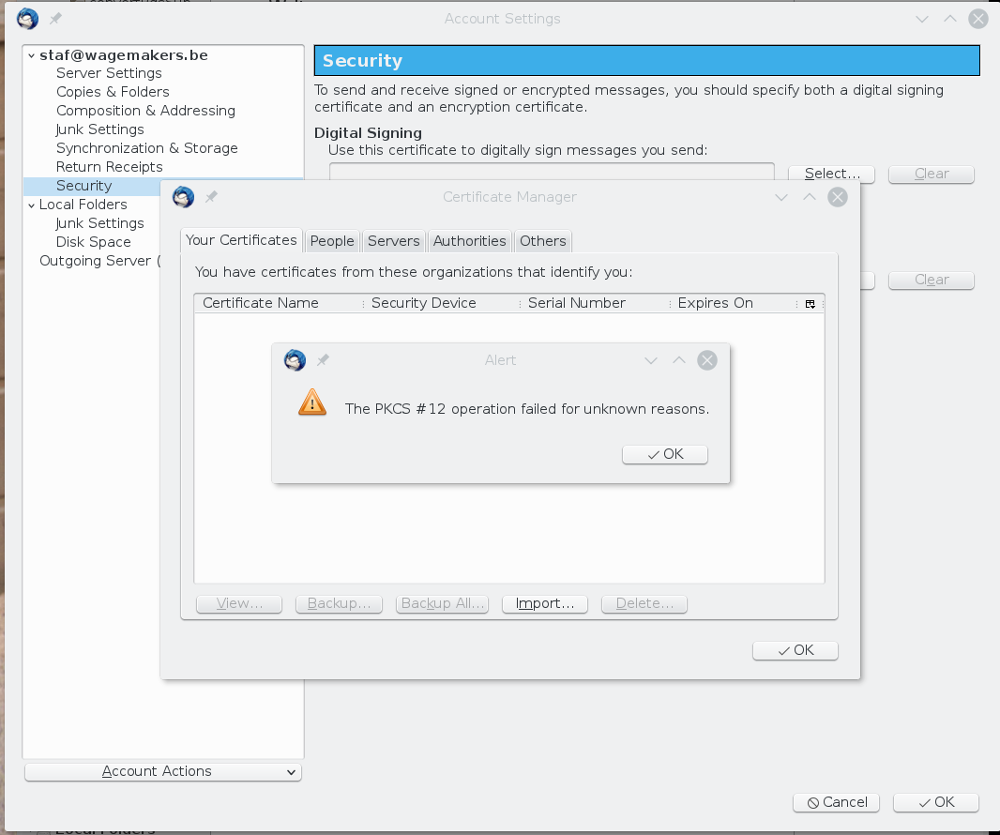Click Cancel in Account Settings

point(836,802)
